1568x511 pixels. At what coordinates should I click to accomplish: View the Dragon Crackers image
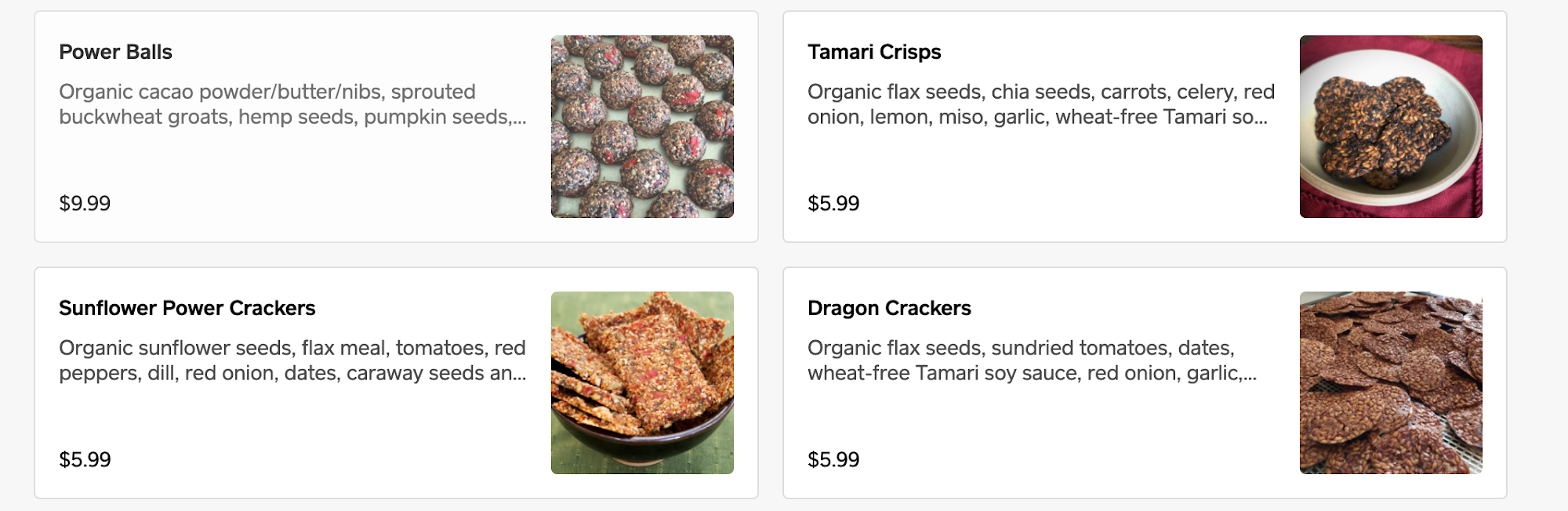click(1391, 382)
